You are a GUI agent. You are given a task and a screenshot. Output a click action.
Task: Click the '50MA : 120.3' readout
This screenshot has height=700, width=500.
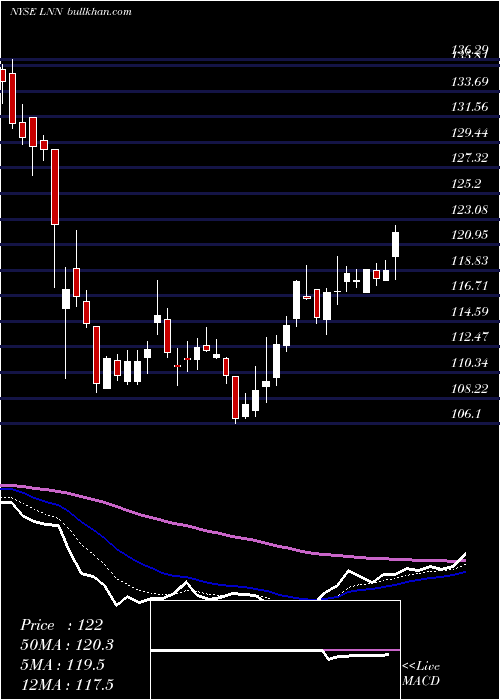tap(67, 645)
